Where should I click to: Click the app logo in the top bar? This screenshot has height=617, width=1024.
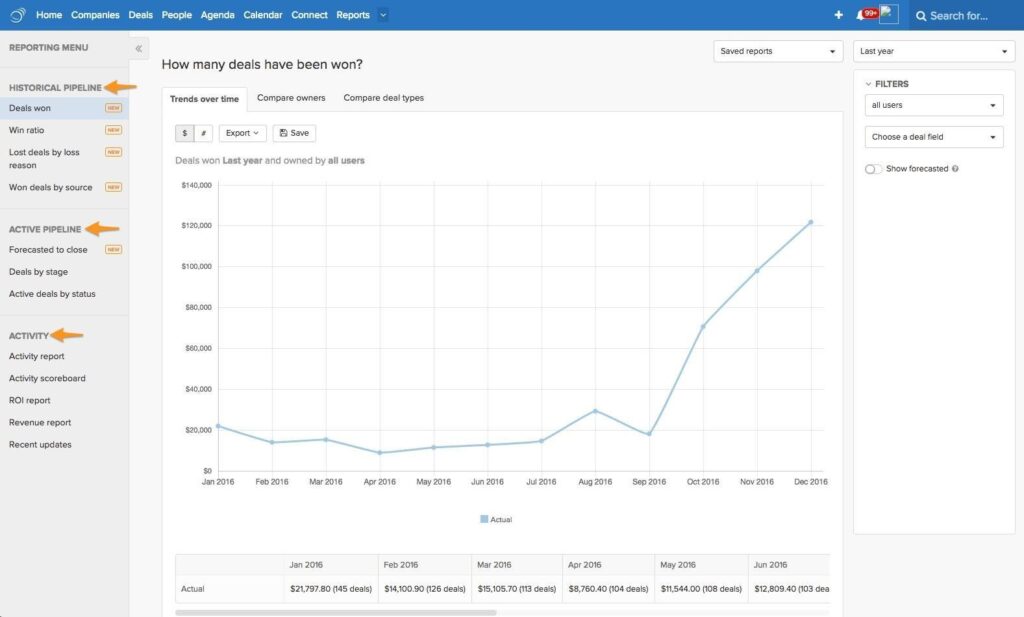pos(14,14)
